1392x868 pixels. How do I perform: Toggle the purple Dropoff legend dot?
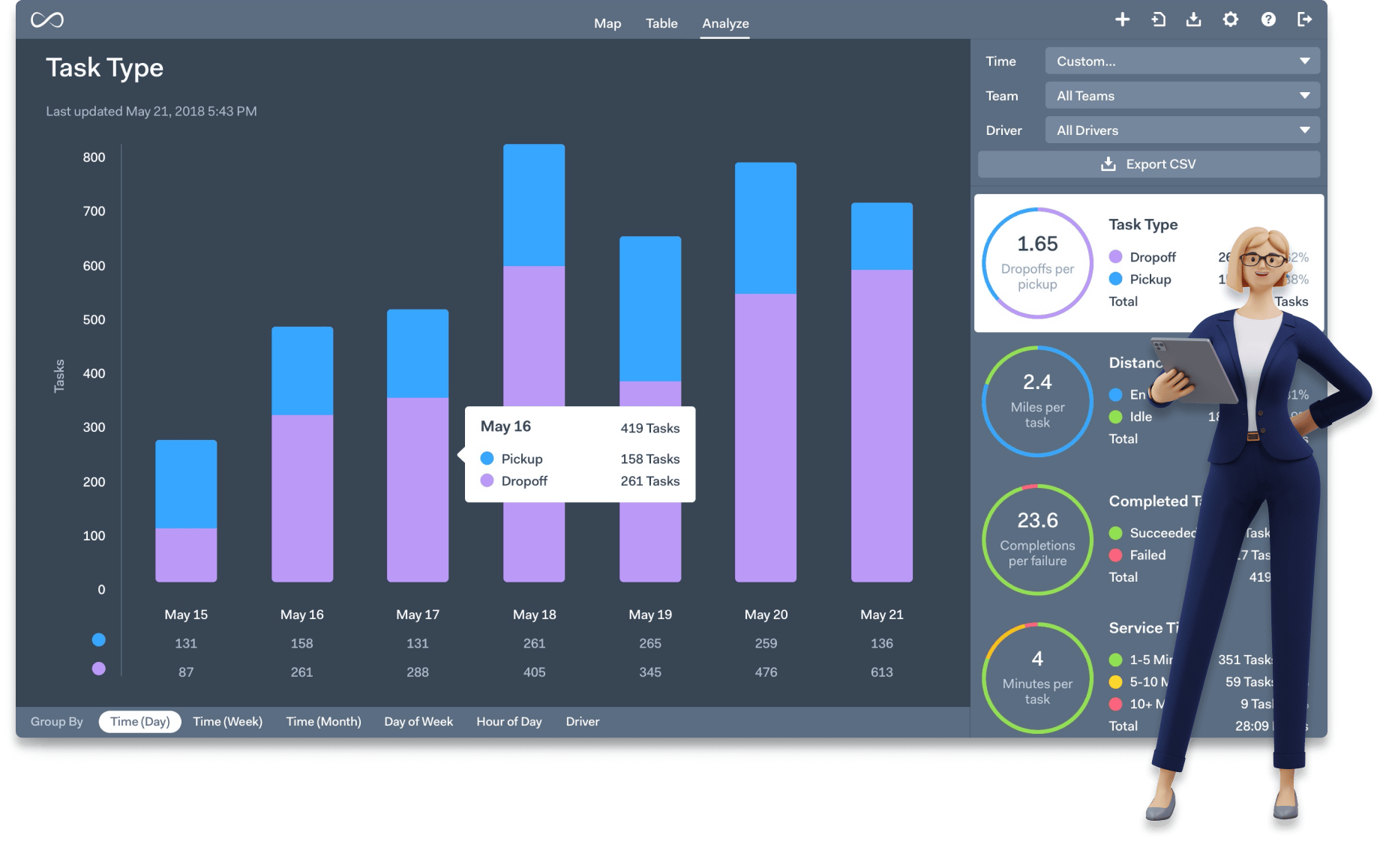click(99, 669)
